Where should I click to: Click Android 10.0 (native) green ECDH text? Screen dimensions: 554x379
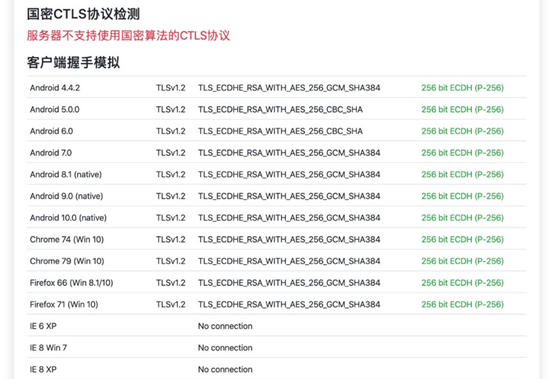[x=462, y=218]
